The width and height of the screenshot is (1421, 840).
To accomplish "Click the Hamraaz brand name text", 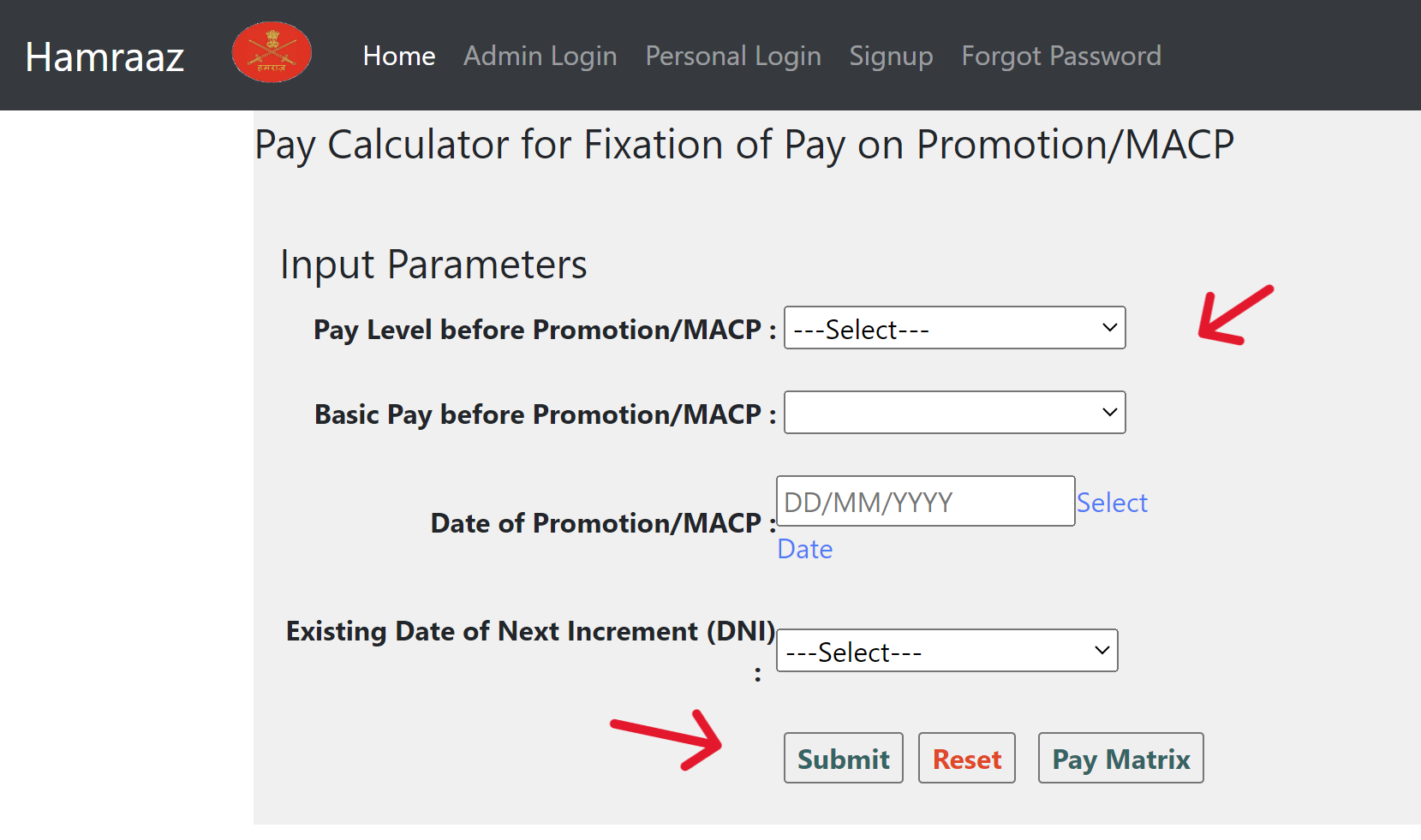I will tap(104, 56).
